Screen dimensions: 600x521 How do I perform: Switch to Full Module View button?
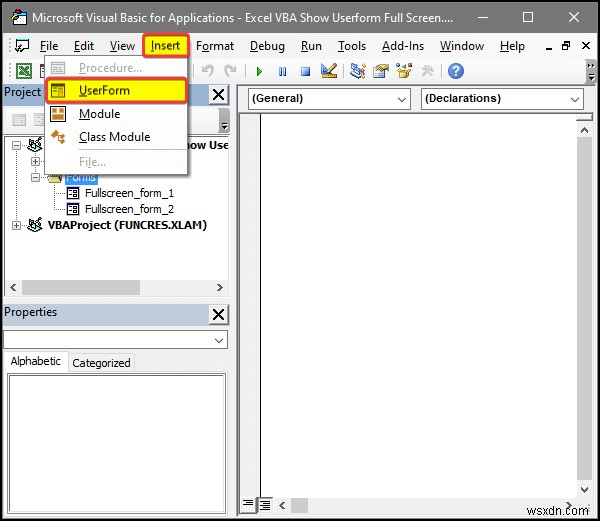point(265,505)
